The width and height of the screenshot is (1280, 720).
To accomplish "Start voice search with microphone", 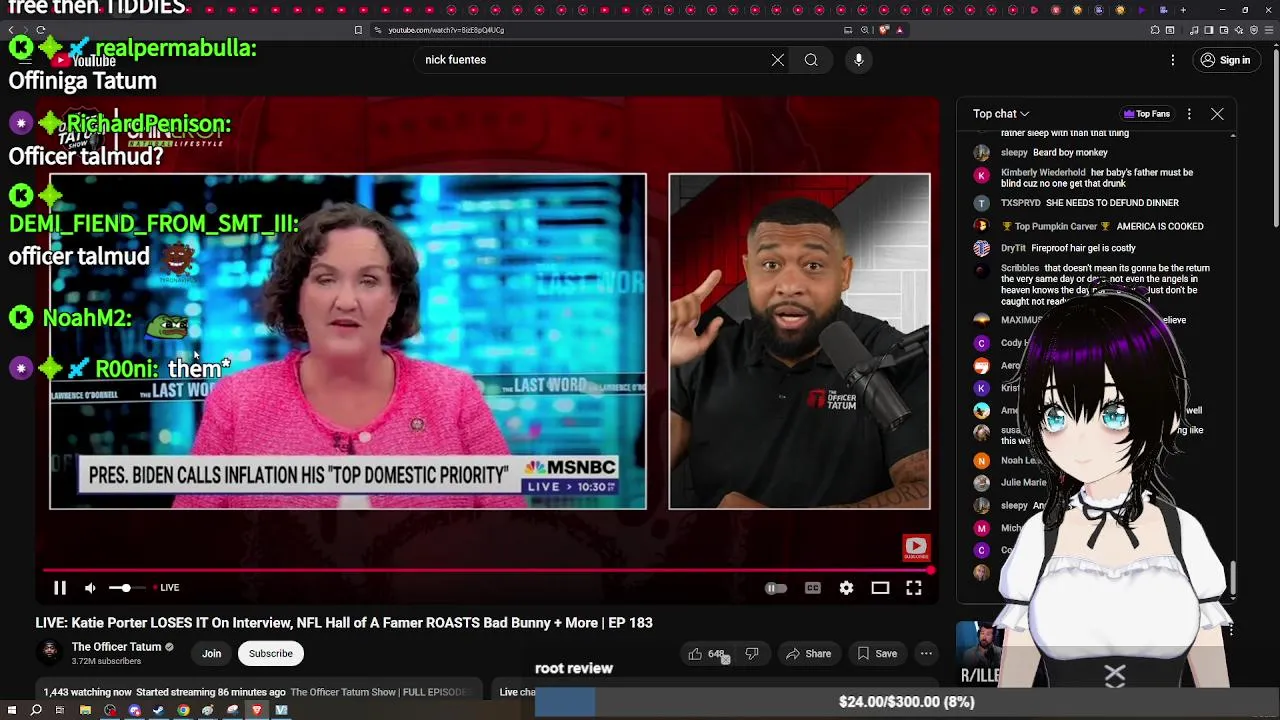I will coord(859,60).
